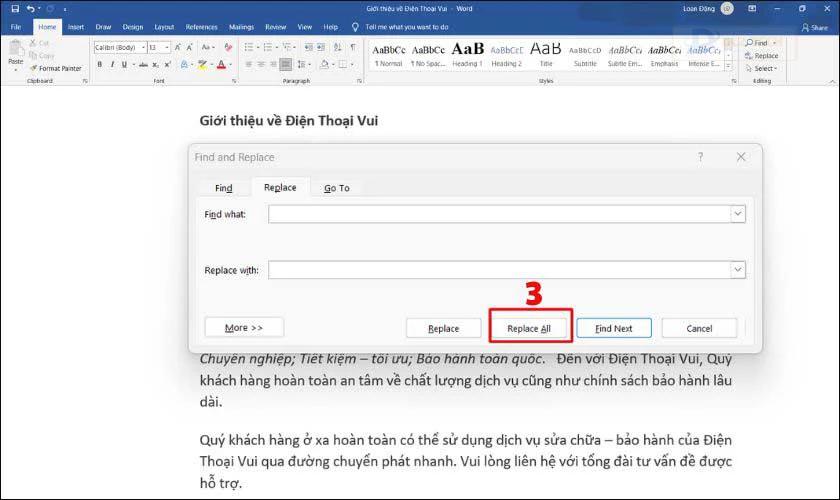This screenshot has width=840, height=500.
Task: Click the Decrease Indent icon
Action: coord(309,48)
